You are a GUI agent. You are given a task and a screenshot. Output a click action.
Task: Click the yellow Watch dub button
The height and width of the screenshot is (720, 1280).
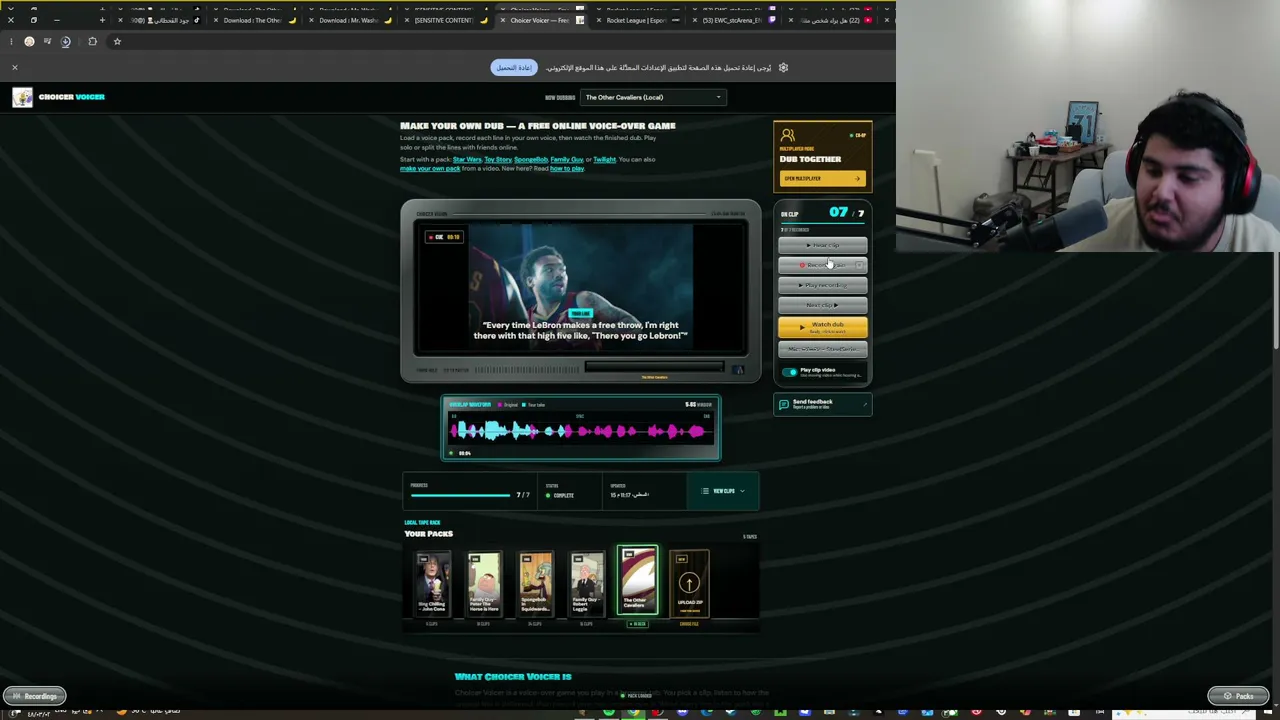coord(823,326)
